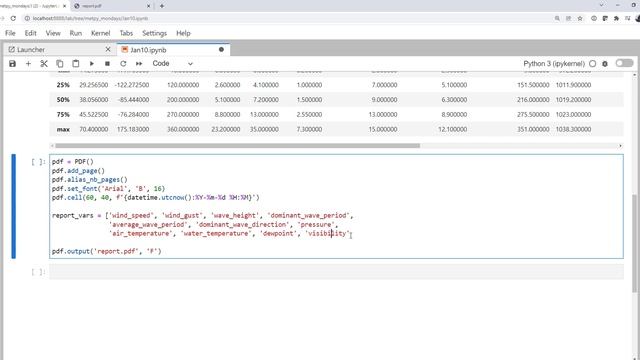Close the Launcher tab
This screenshot has width=640, height=360.
tap(108, 49)
